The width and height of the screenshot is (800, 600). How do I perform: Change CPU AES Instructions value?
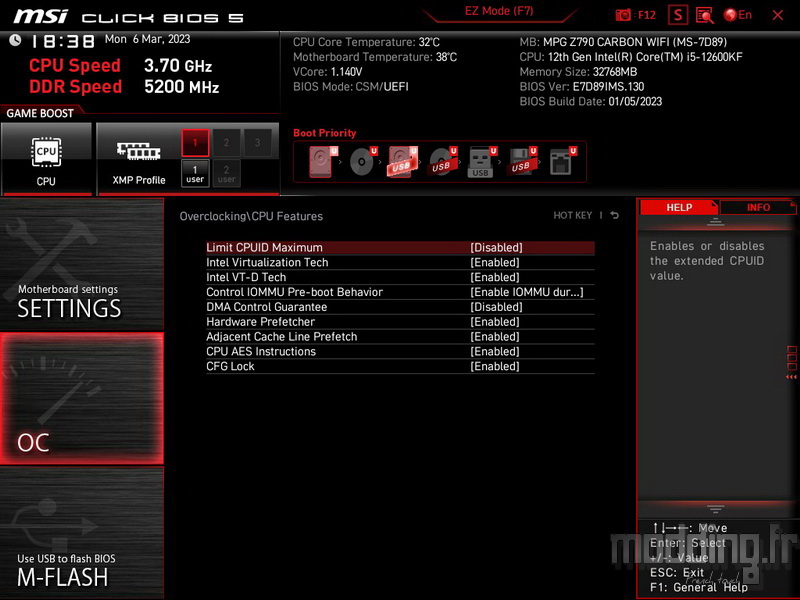494,351
